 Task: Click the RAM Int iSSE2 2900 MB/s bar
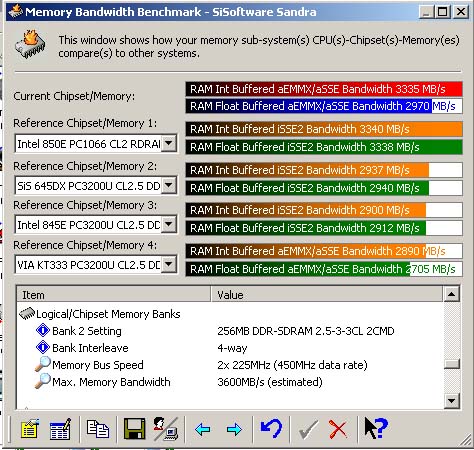point(324,210)
